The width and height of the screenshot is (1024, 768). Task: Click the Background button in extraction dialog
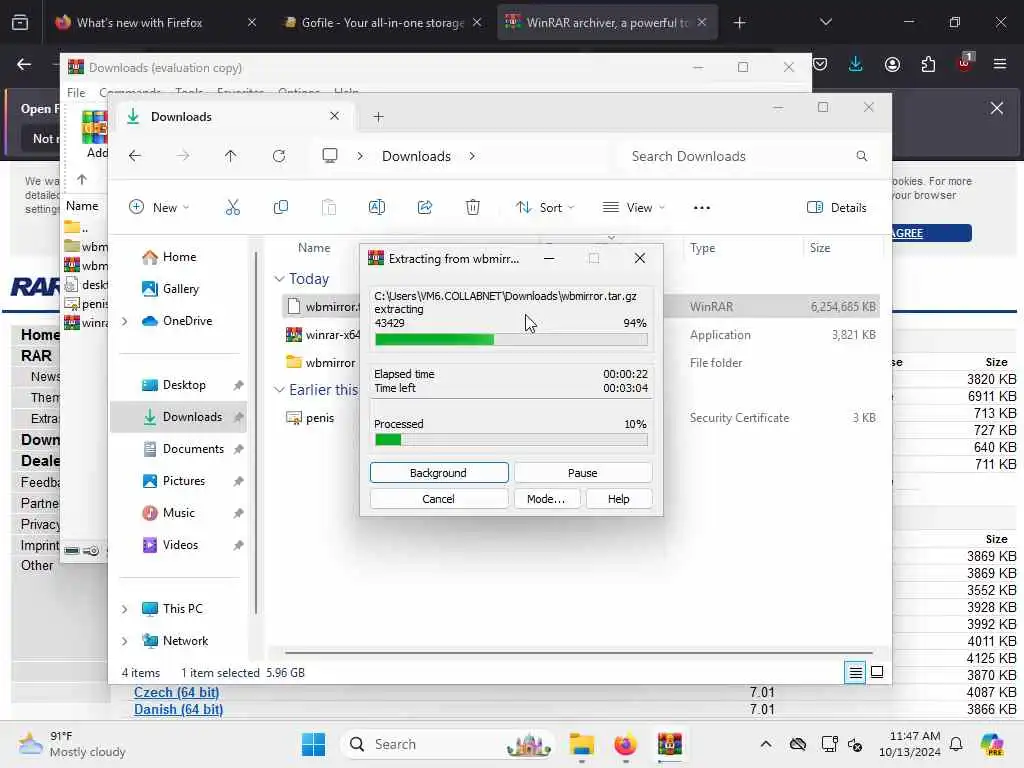(x=439, y=473)
